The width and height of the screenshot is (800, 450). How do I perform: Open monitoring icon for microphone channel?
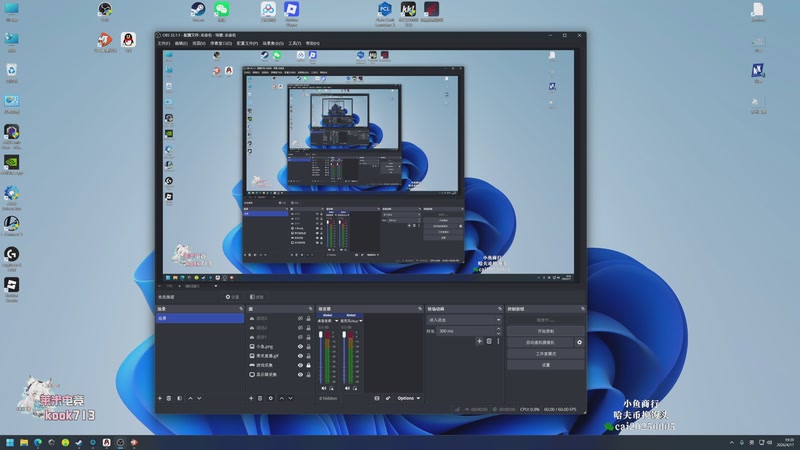pyautogui.click(x=355, y=388)
